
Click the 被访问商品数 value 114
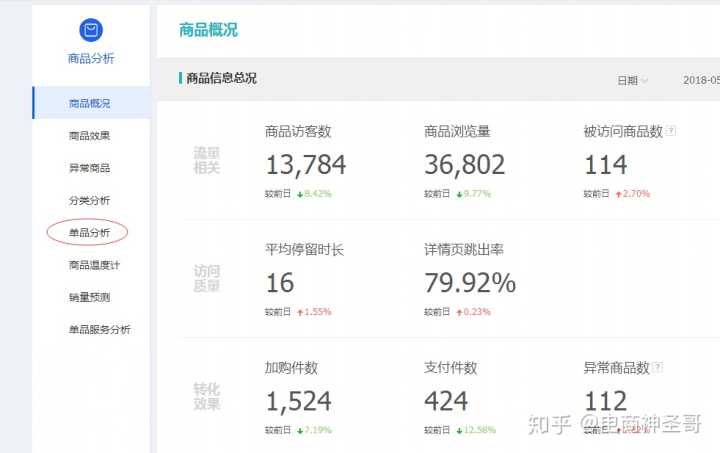tap(605, 165)
